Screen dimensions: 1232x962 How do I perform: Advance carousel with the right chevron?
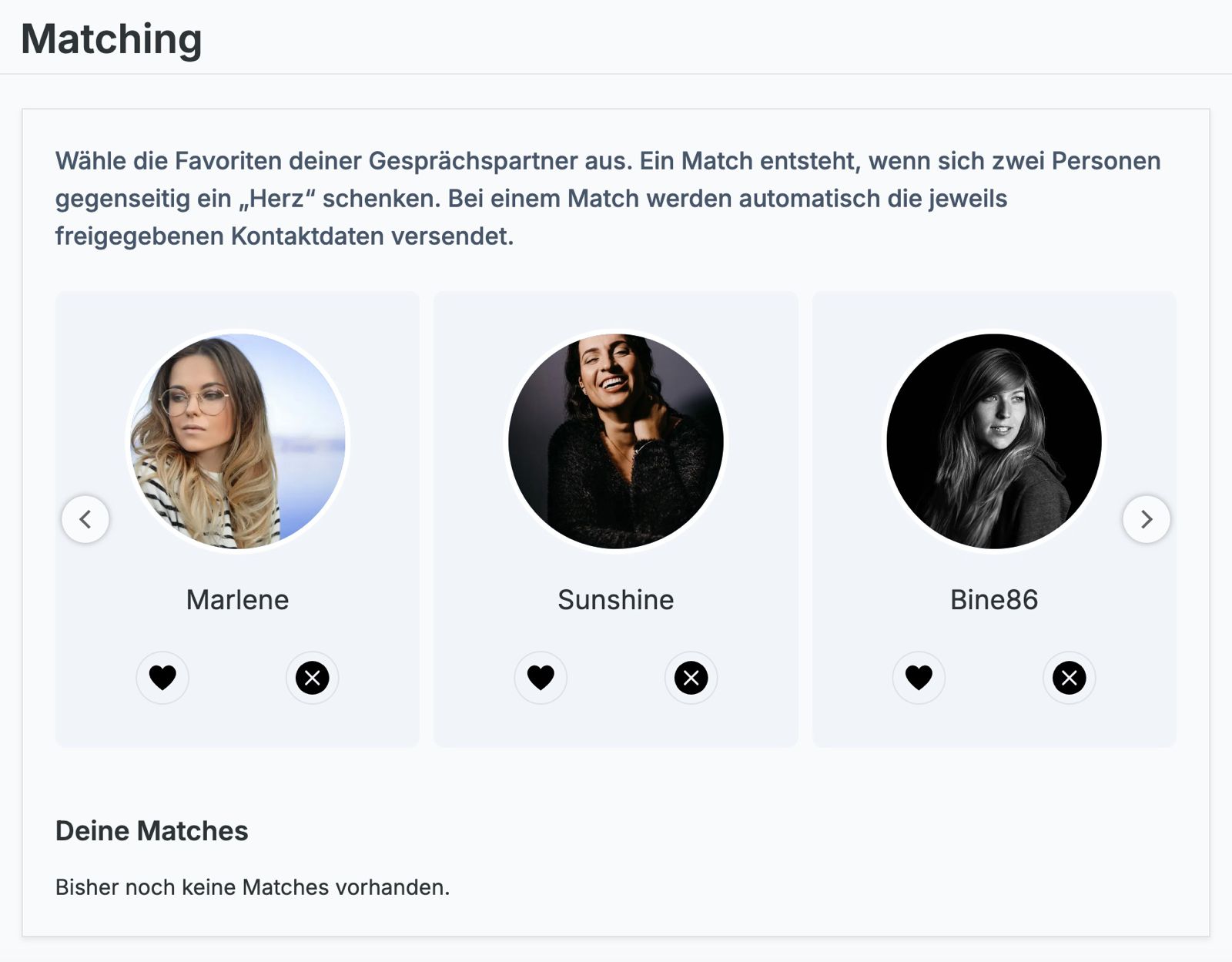point(1146,519)
